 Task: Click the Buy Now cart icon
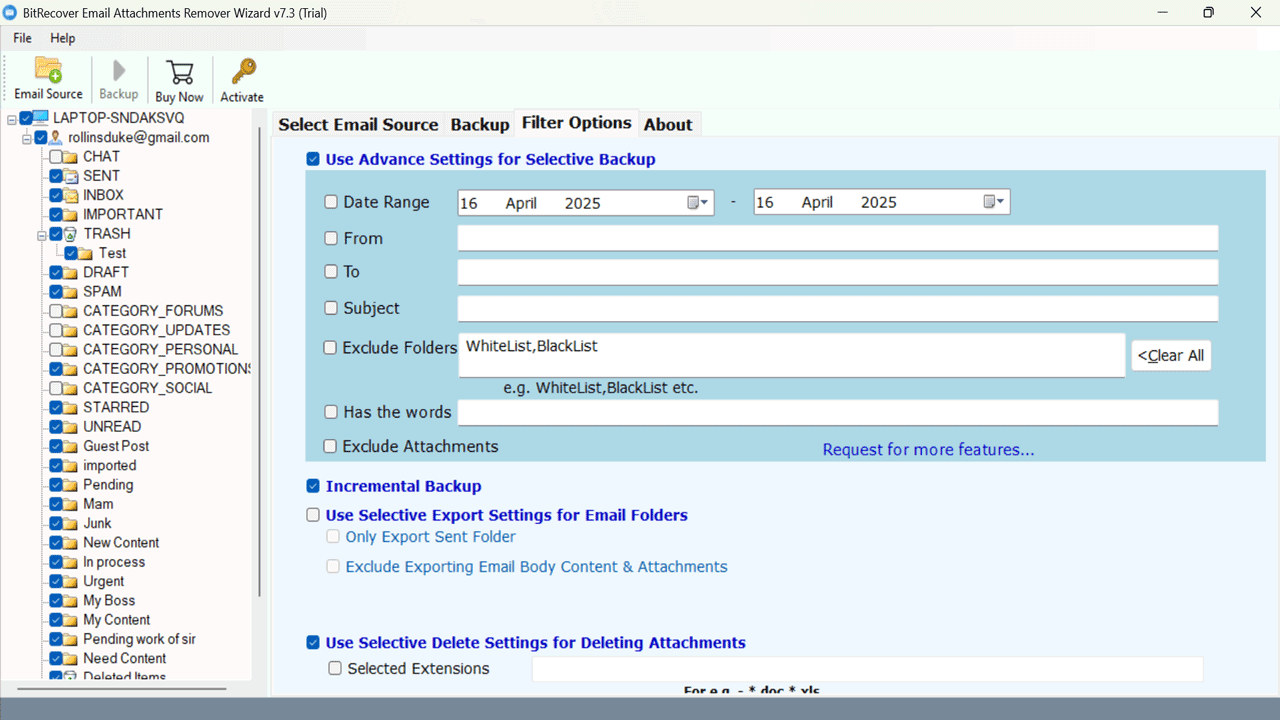pyautogui.click(x=180, y=72)
